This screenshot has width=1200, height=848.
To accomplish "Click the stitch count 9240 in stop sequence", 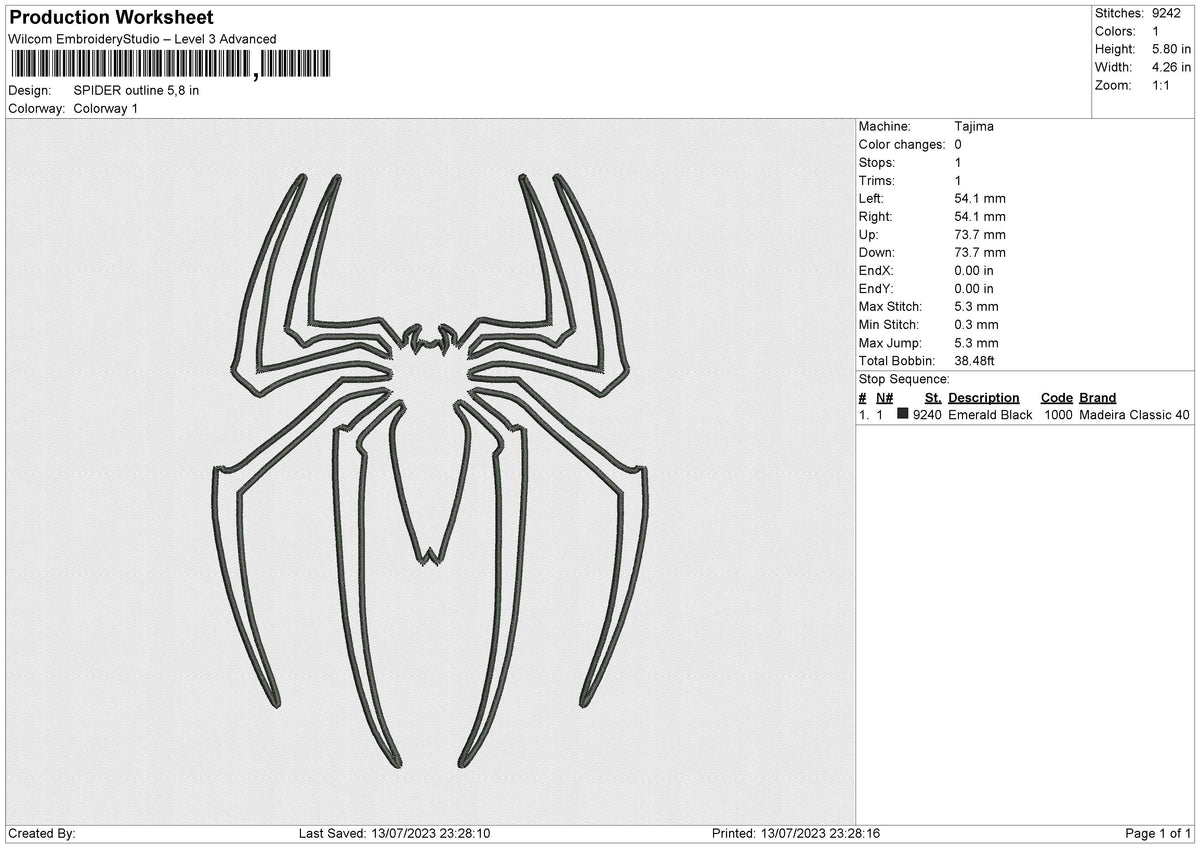I will tap(927, 415).
